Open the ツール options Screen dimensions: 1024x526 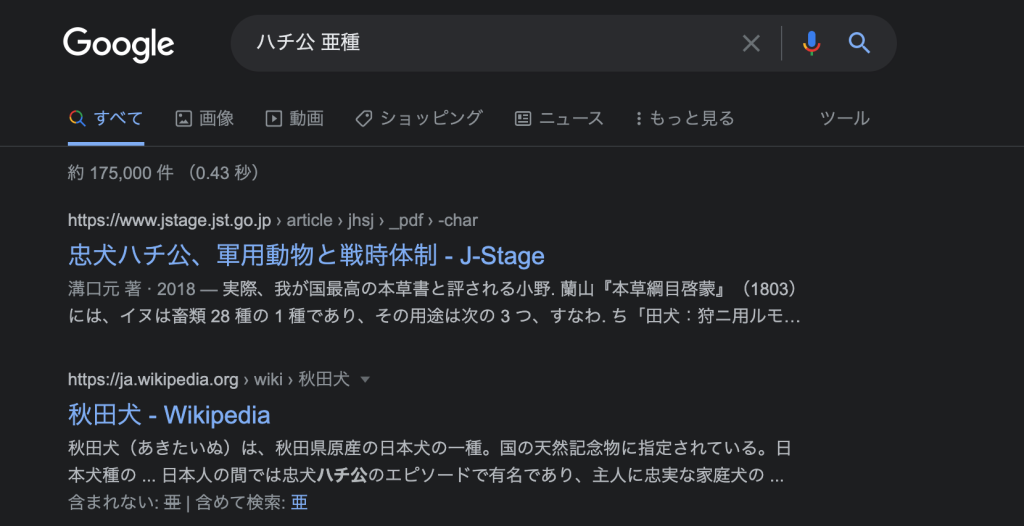tap(845, 118)
